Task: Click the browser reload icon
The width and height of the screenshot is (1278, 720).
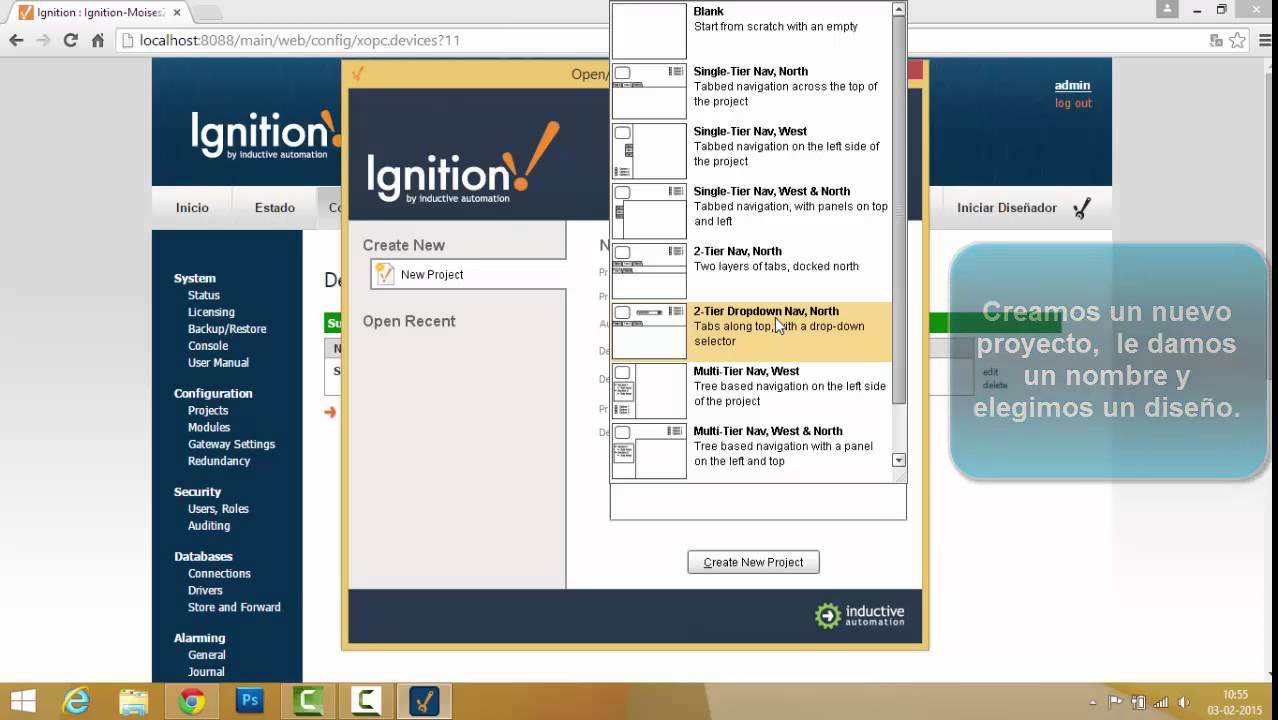Action: 70,40
